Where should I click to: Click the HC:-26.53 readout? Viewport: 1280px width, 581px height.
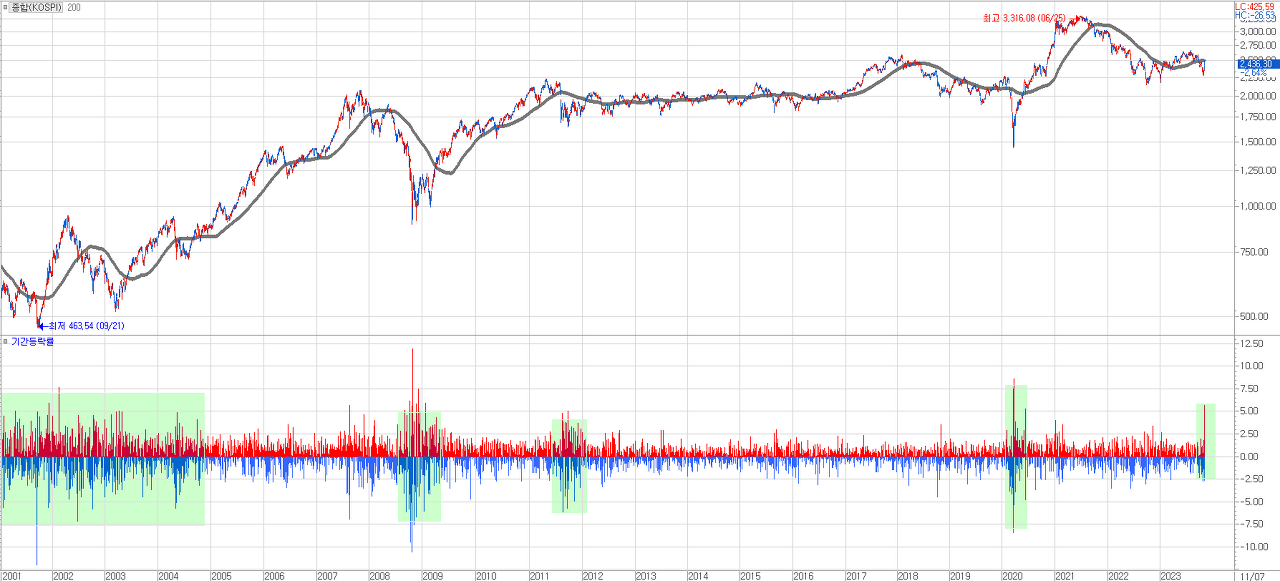click(1254, 16)
